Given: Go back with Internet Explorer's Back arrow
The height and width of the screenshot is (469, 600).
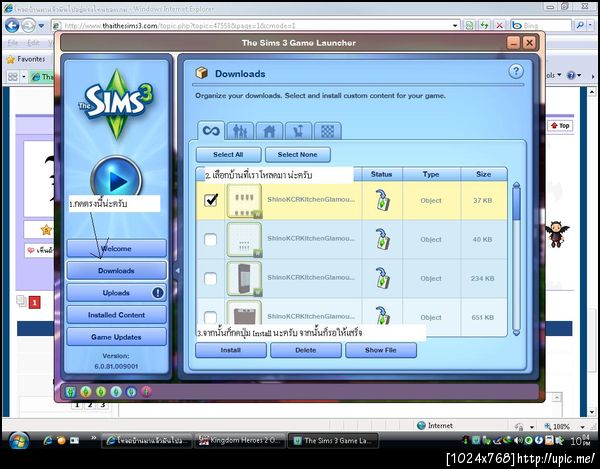Looking at the screenshot, I should [12, 26].
